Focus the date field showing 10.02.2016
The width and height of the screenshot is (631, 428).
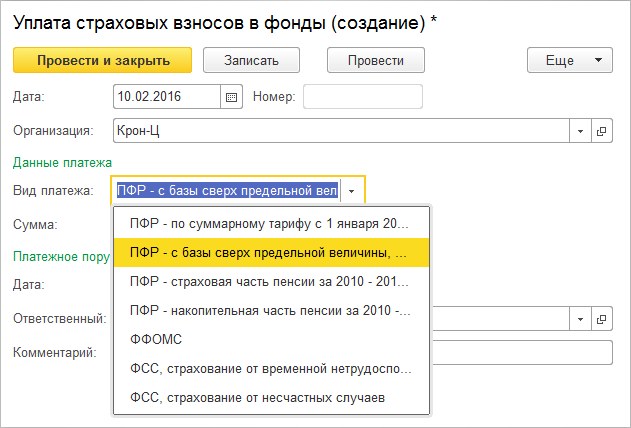click(167, 97)
